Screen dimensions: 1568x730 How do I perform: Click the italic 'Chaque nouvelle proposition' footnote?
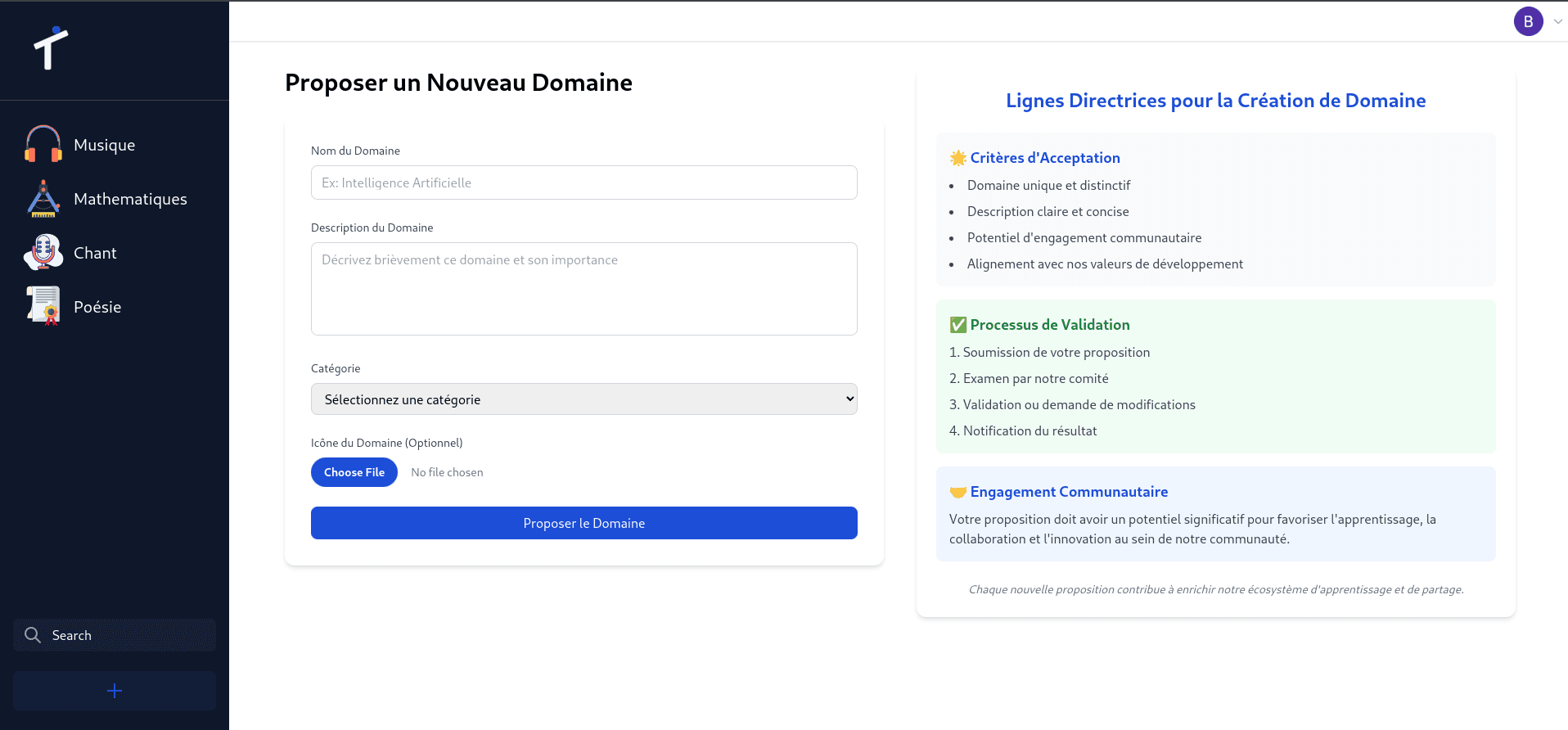(1216, 589)
